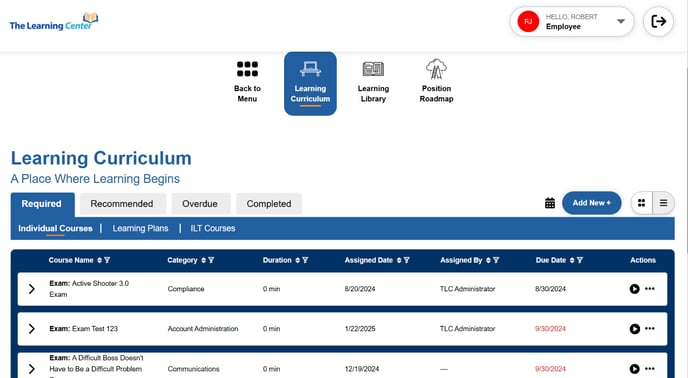Click assigned date 1/22/2025
The image size is (688, 378).
[360, 329]
